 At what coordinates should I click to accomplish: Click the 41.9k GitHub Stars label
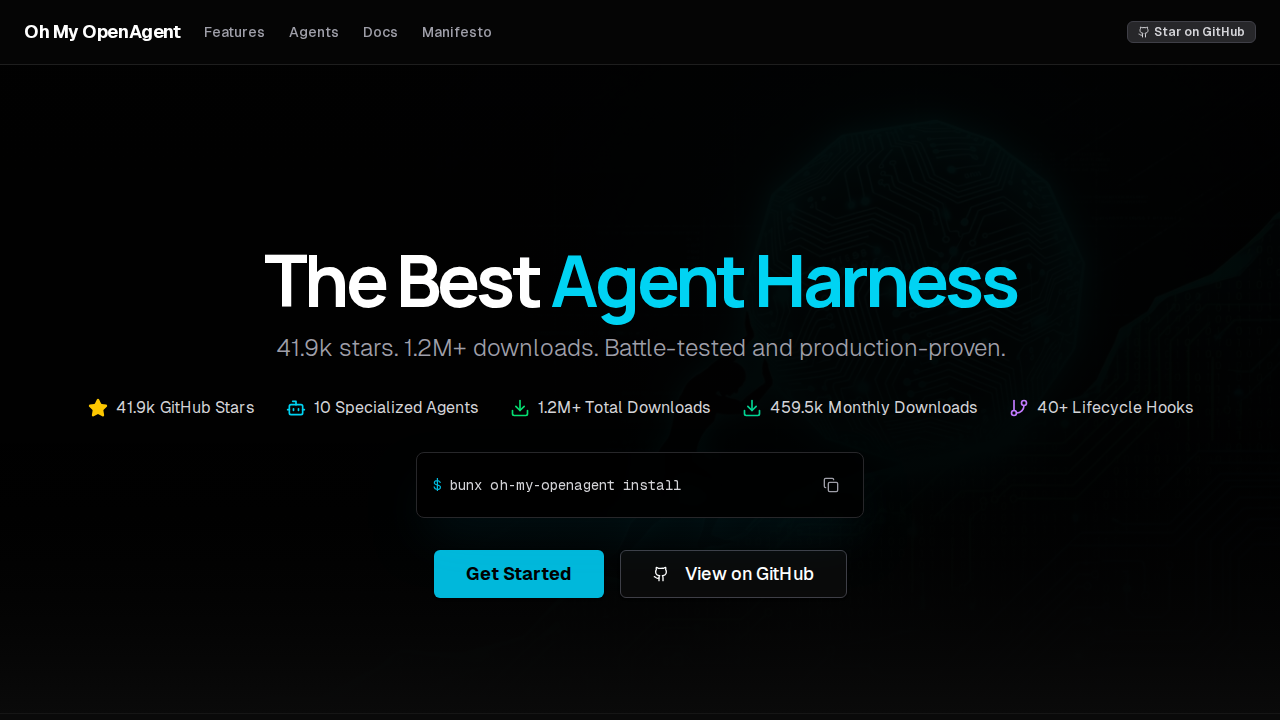(185, 408)
